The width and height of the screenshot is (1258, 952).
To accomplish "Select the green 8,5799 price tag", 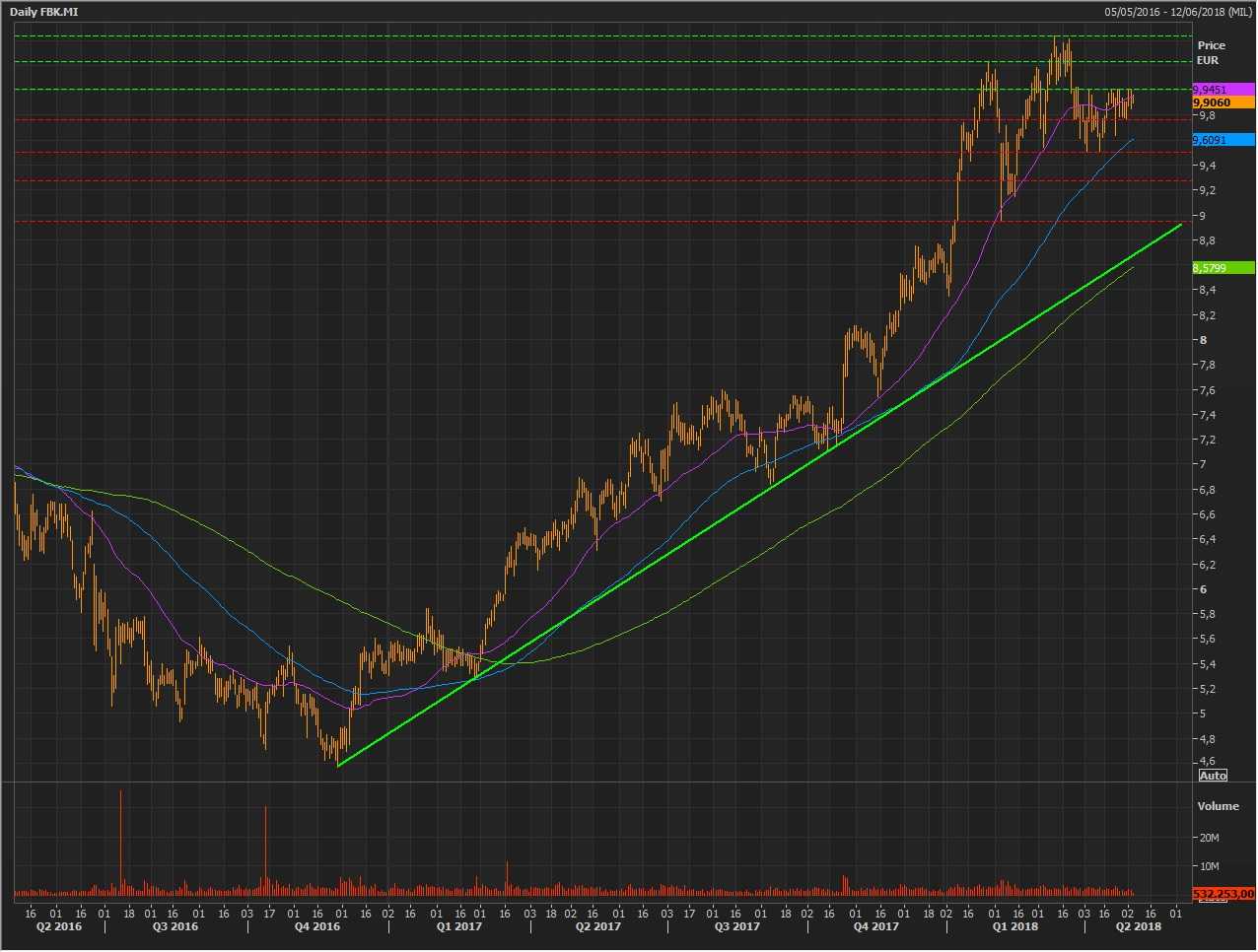I will point(1223,268).
